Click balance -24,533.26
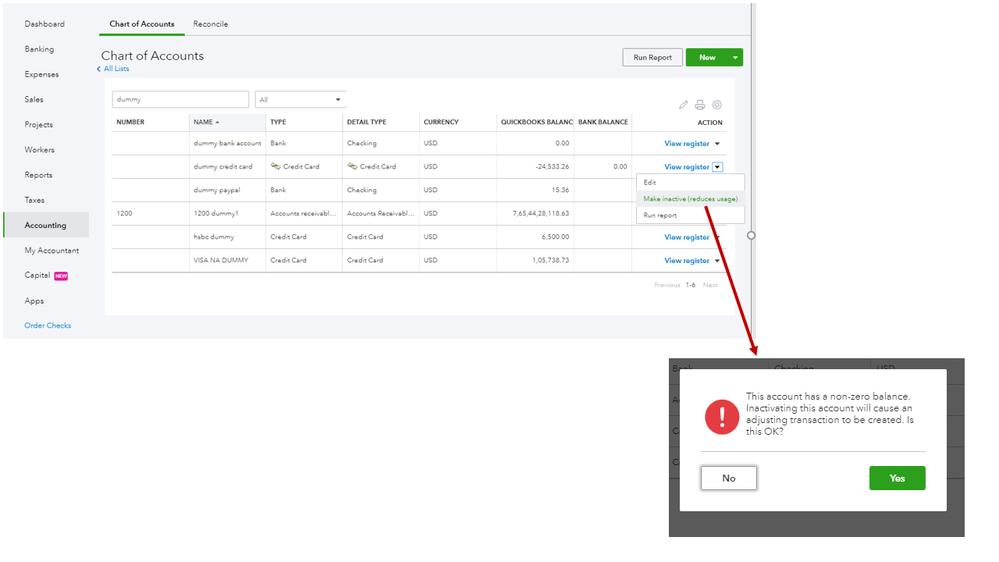Viewport: 999px width, 562px height. point(552,167)
